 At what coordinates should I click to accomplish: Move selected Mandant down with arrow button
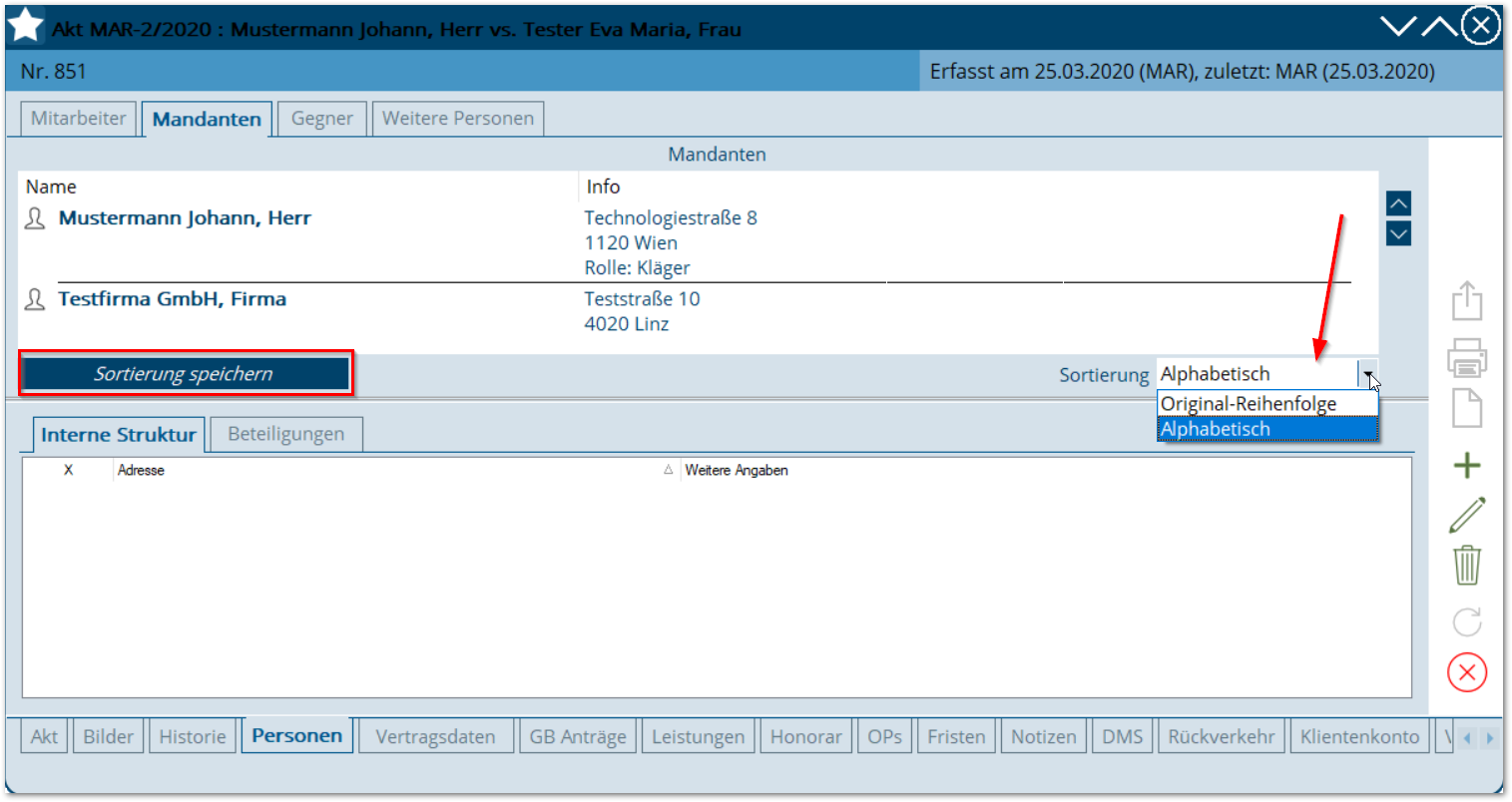1398,234
